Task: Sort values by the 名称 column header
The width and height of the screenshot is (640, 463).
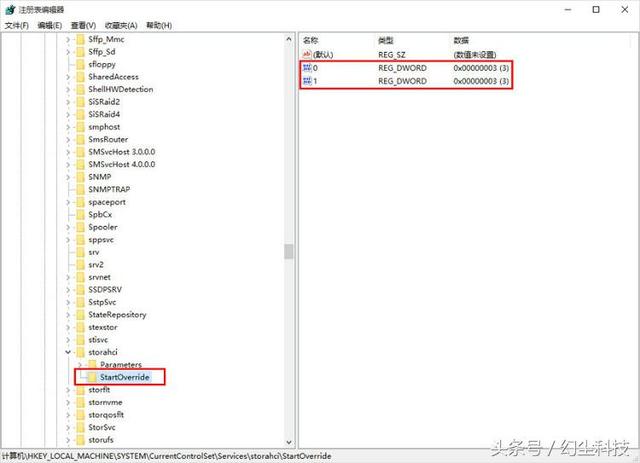Action: pyautogui.click(x=311, y=40)
